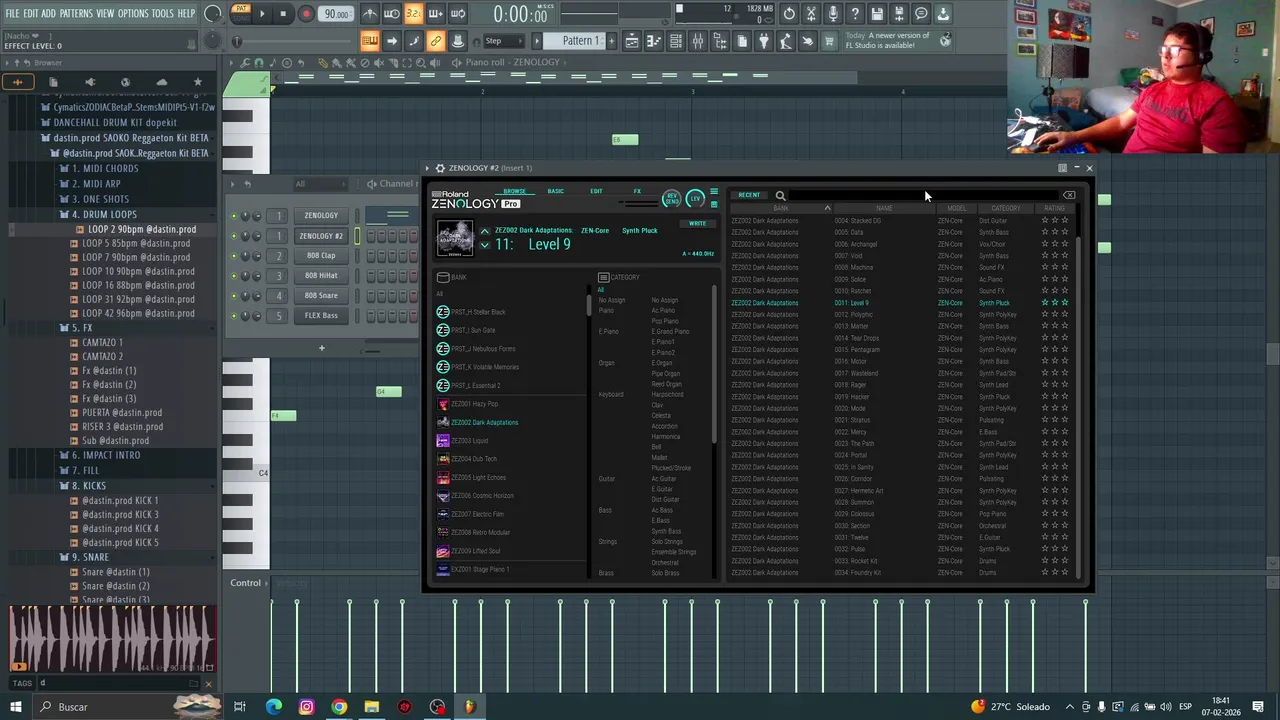Open ZENOLOGY hamburger menu icon
The width and height of the screenshot is (1280, 720).
click(x=714, y=191)
